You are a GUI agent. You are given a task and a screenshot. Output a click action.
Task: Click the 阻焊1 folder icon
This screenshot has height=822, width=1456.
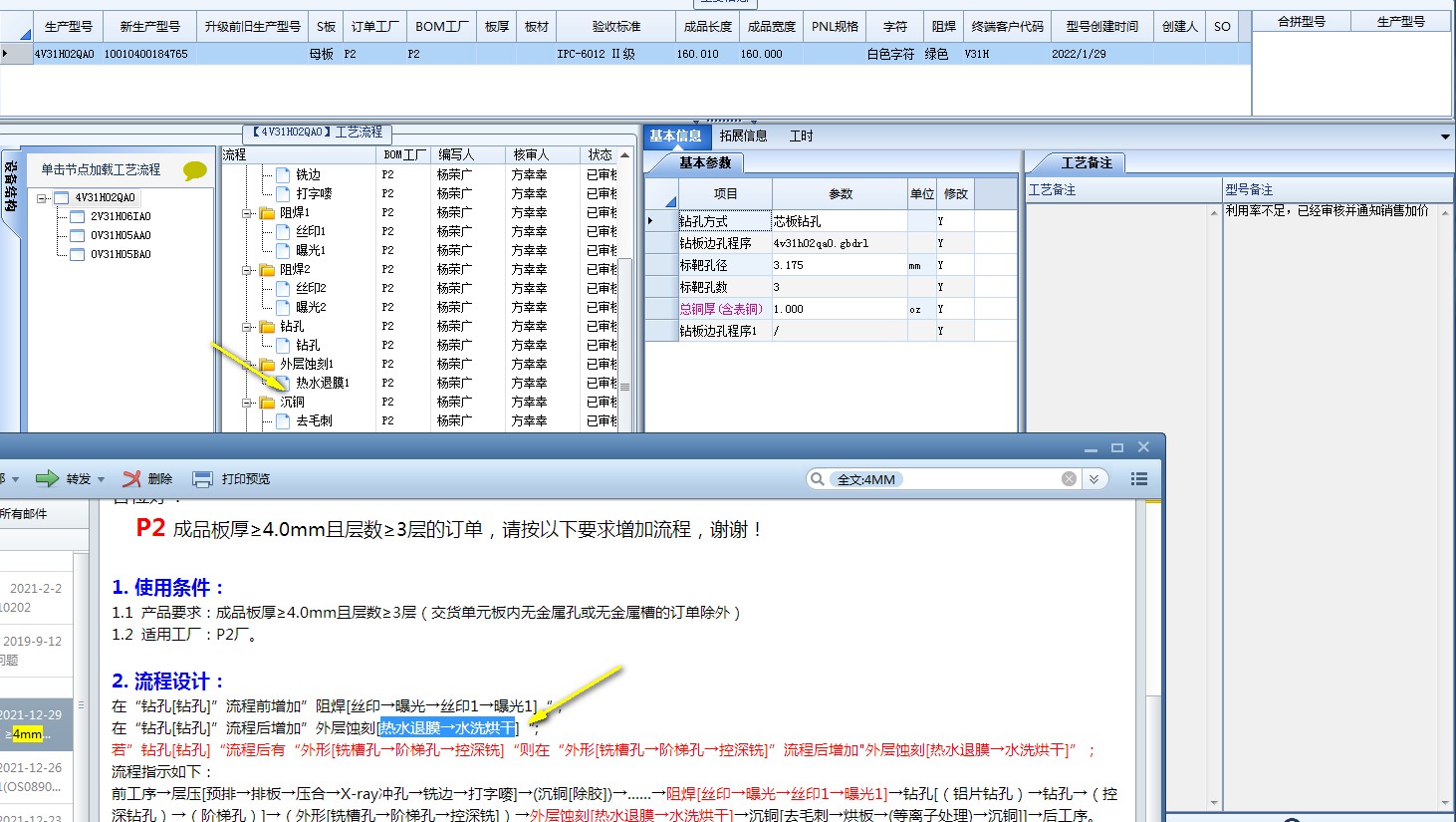(267, 213)
